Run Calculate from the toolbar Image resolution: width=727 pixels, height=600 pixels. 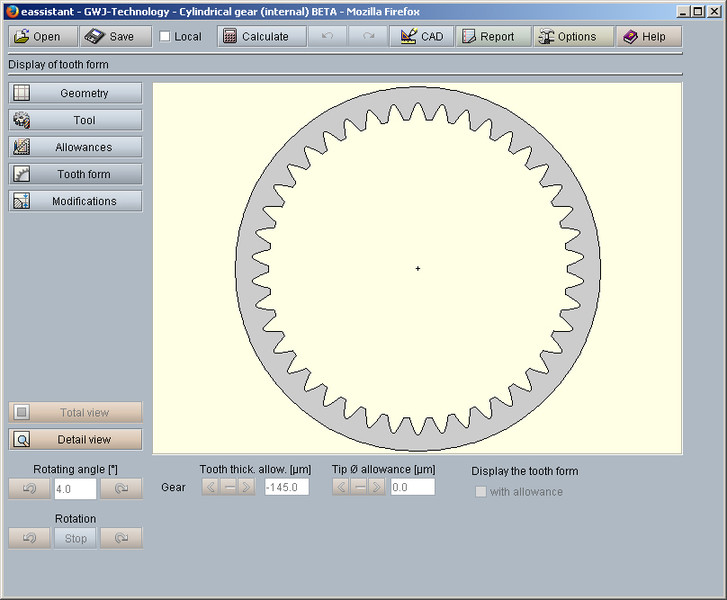[x=256, y=36]
